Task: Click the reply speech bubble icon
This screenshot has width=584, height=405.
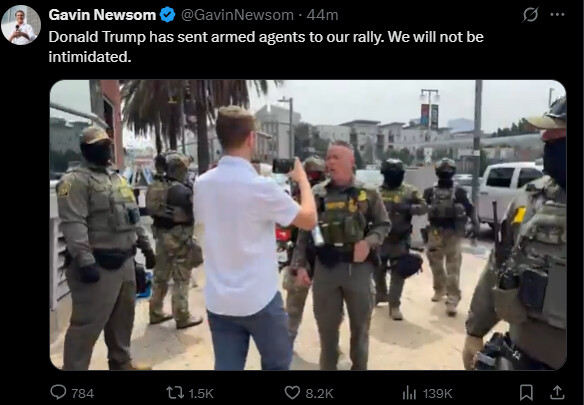Action: pyautogui.click(x=58, y=392)
